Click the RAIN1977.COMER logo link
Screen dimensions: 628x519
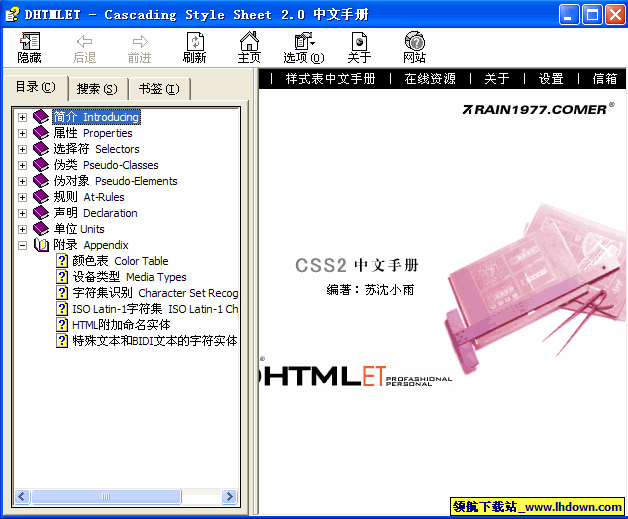[x=538, y=109]
